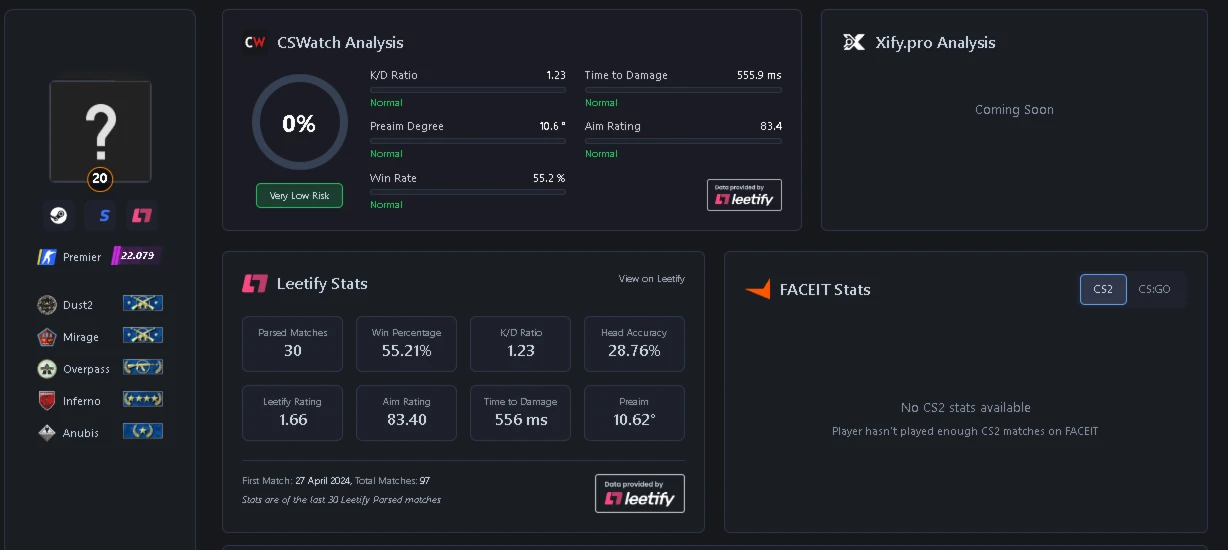Click the 0% risk circle gauge
1228x550 pixels.
tap(299, 124)
